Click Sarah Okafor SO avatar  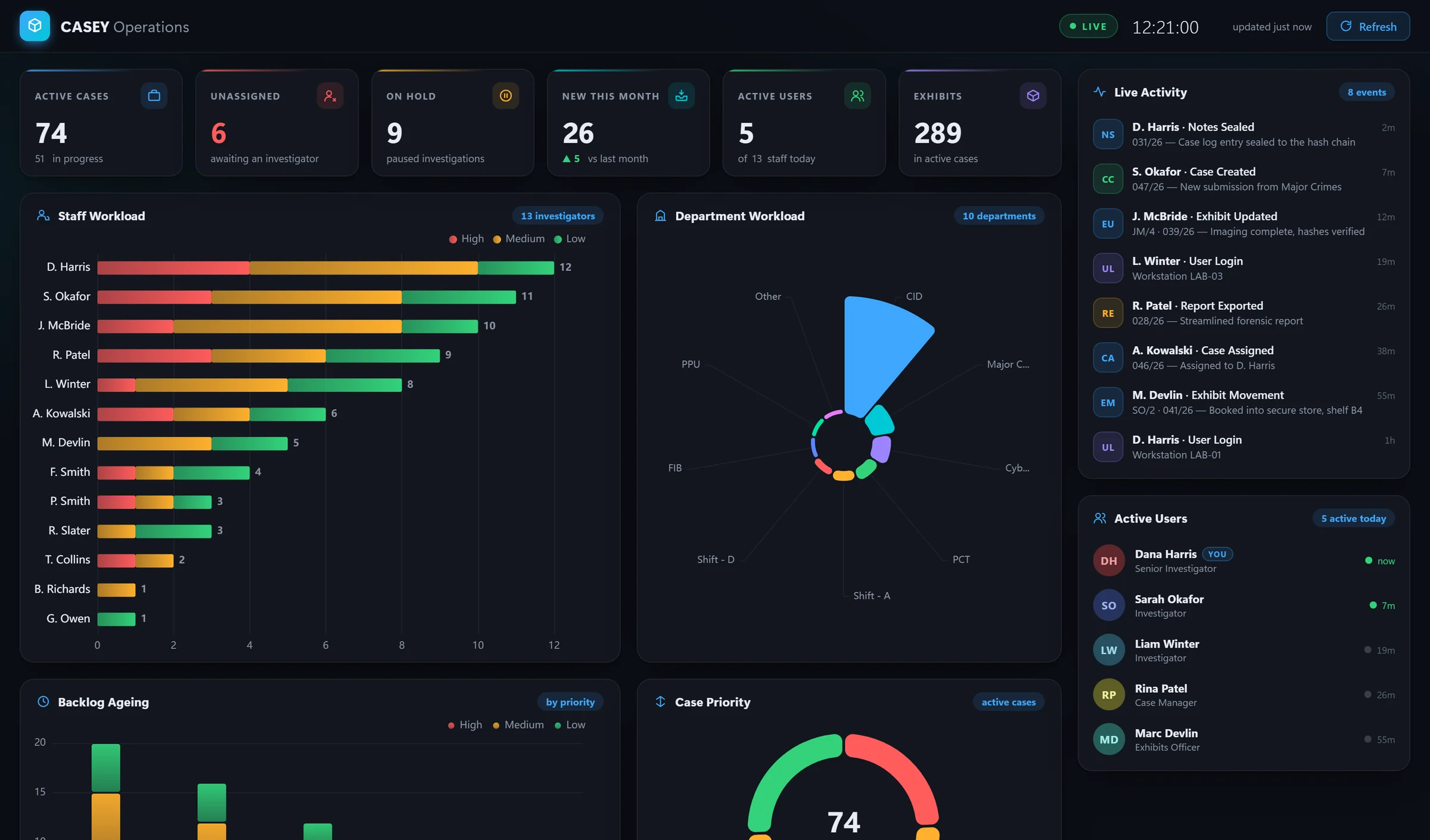[1108, 605]
